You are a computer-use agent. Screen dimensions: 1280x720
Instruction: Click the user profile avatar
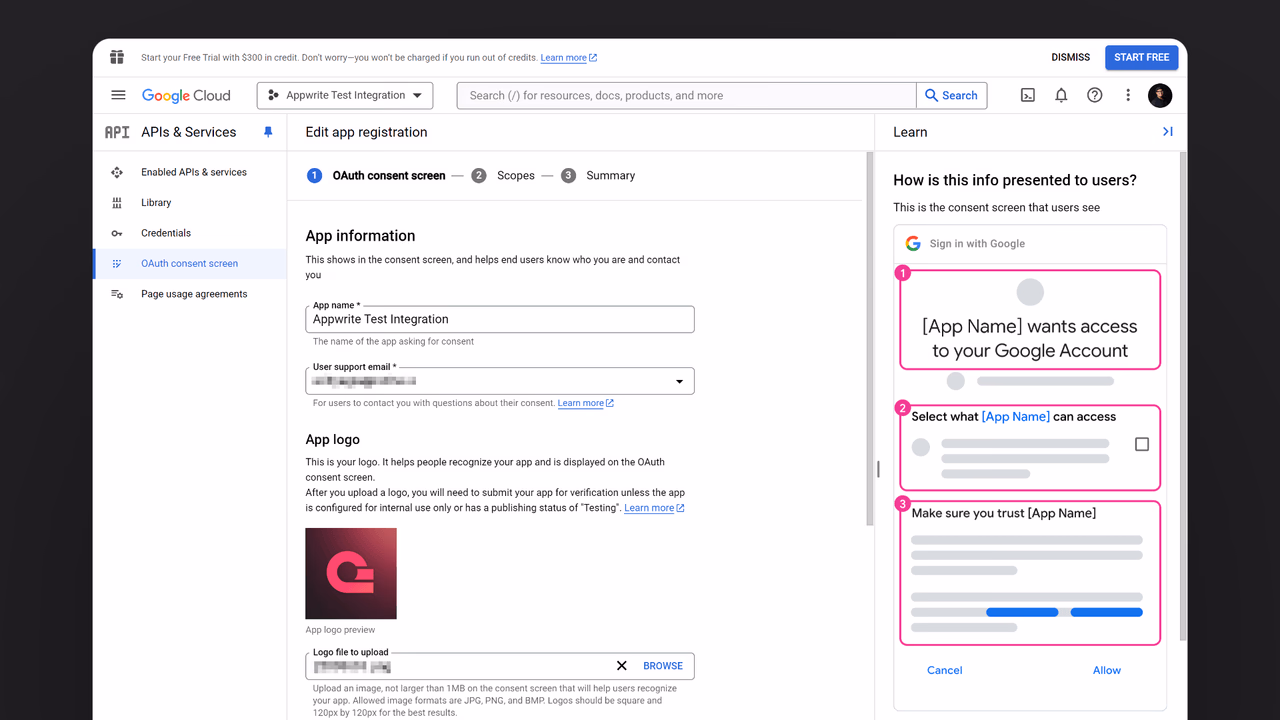point(1160,95)
